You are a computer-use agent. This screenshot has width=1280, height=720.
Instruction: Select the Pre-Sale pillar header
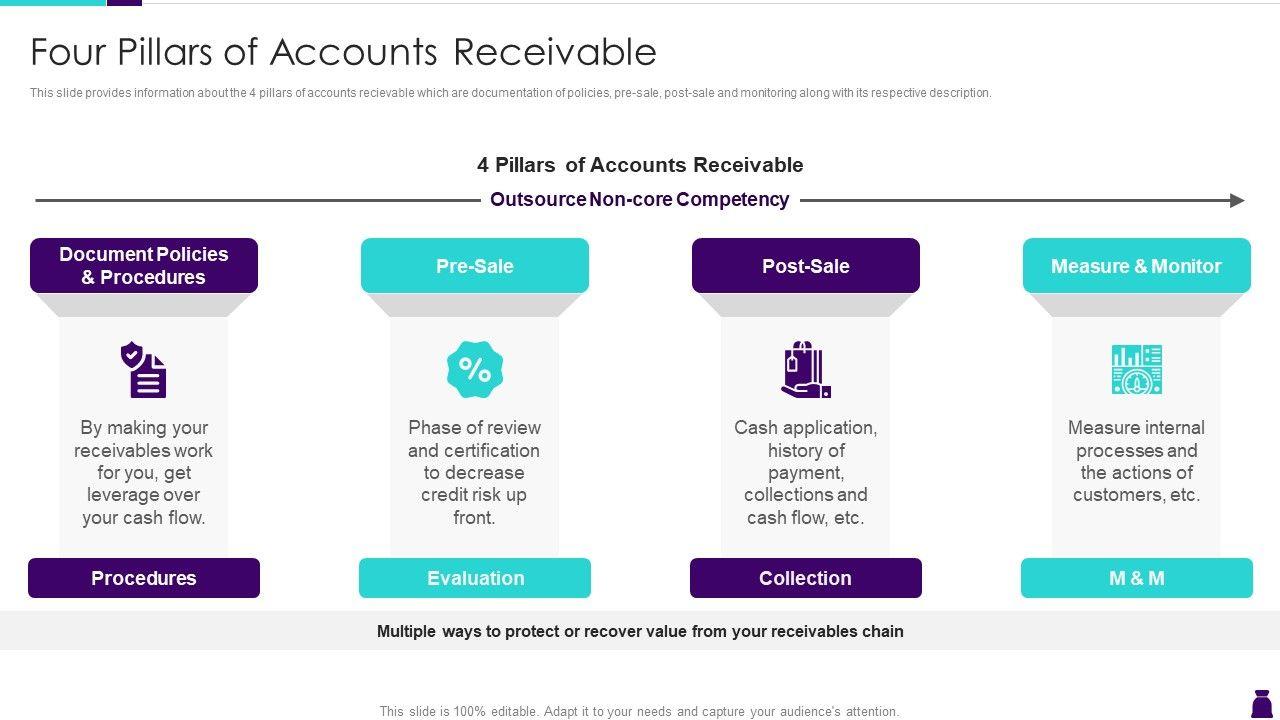475,266
